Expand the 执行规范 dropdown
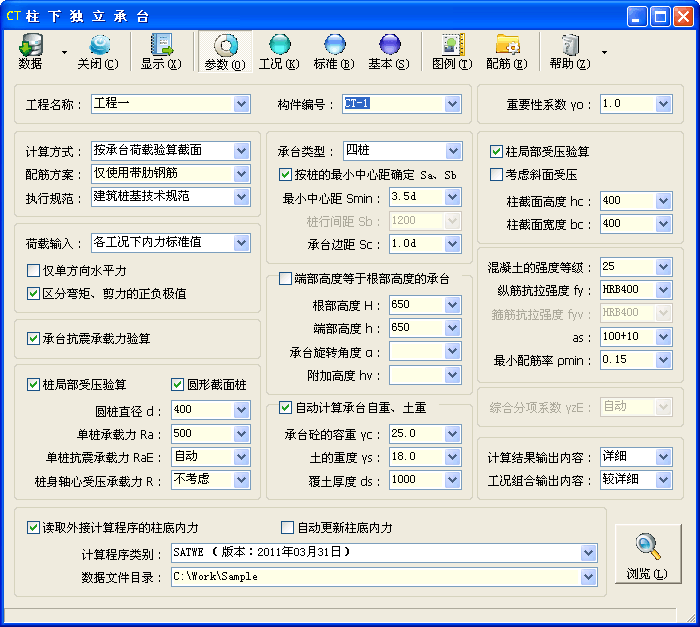700x627 pixels. [x=242, y=196]
